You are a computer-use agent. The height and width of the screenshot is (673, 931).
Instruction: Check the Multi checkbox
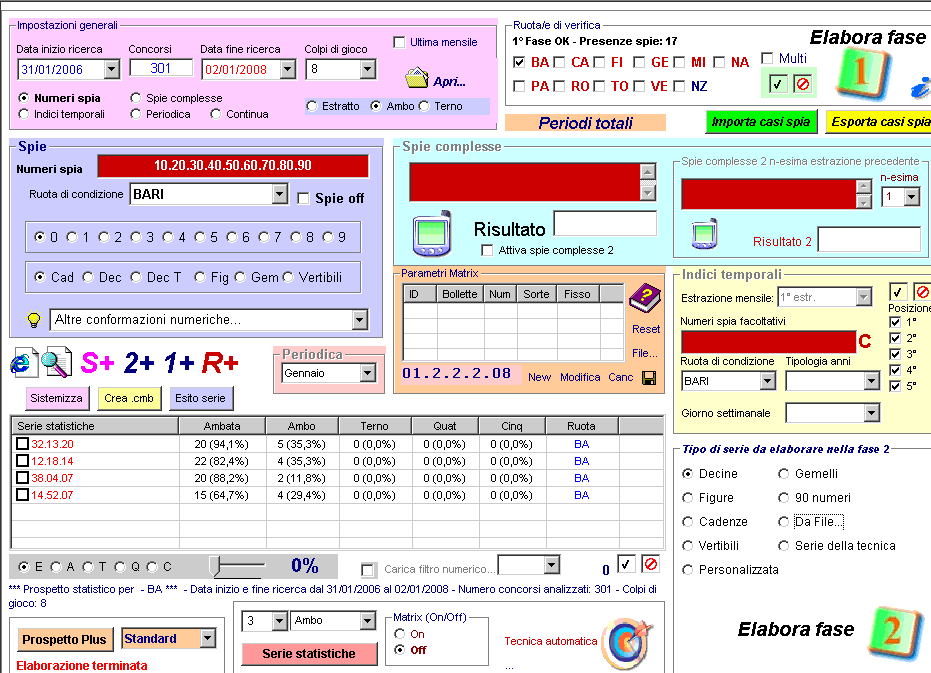point(767,58)
